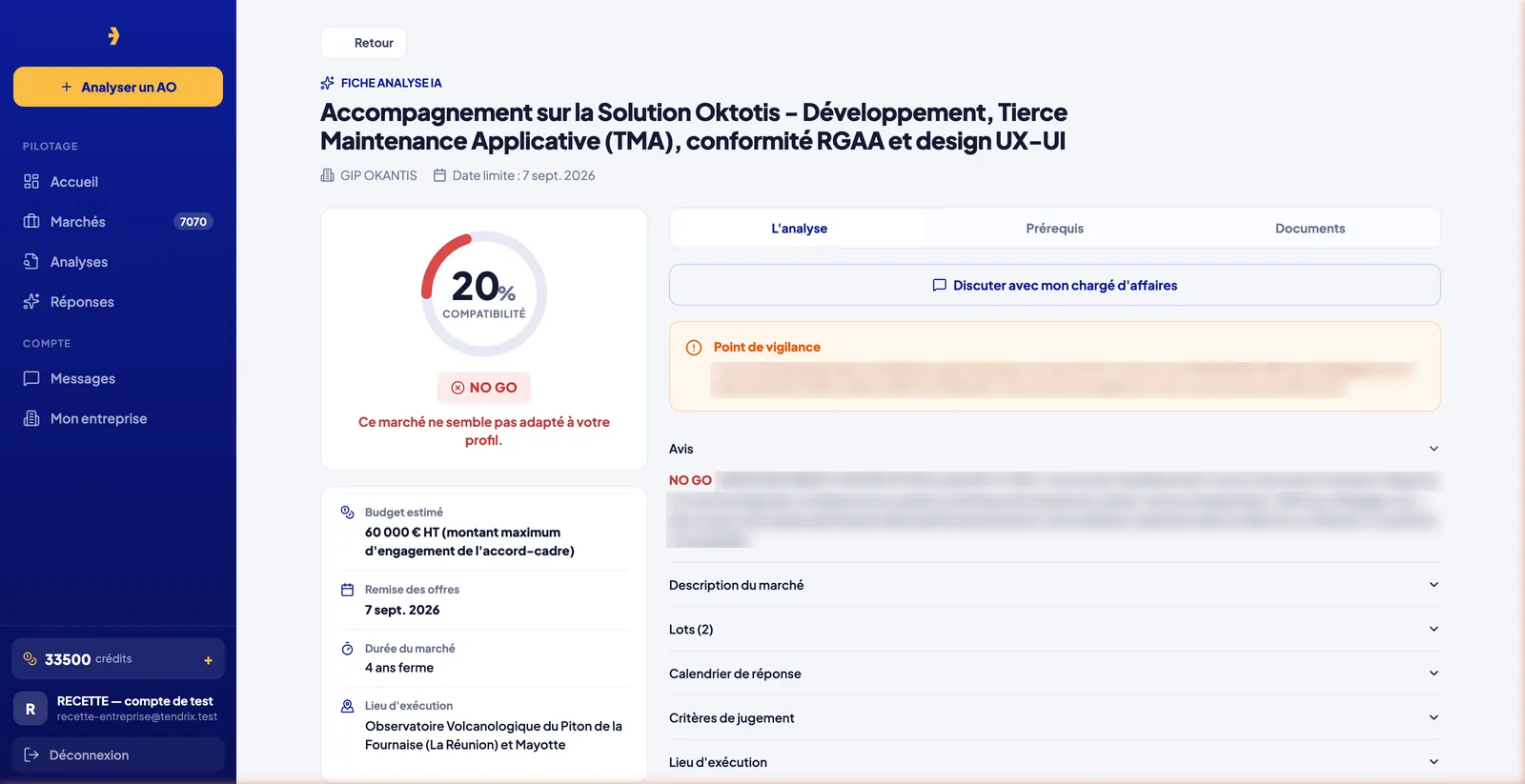Click the chat icon in Discuter button
This screenshot has width=1525, height=784.
(940, 285)
